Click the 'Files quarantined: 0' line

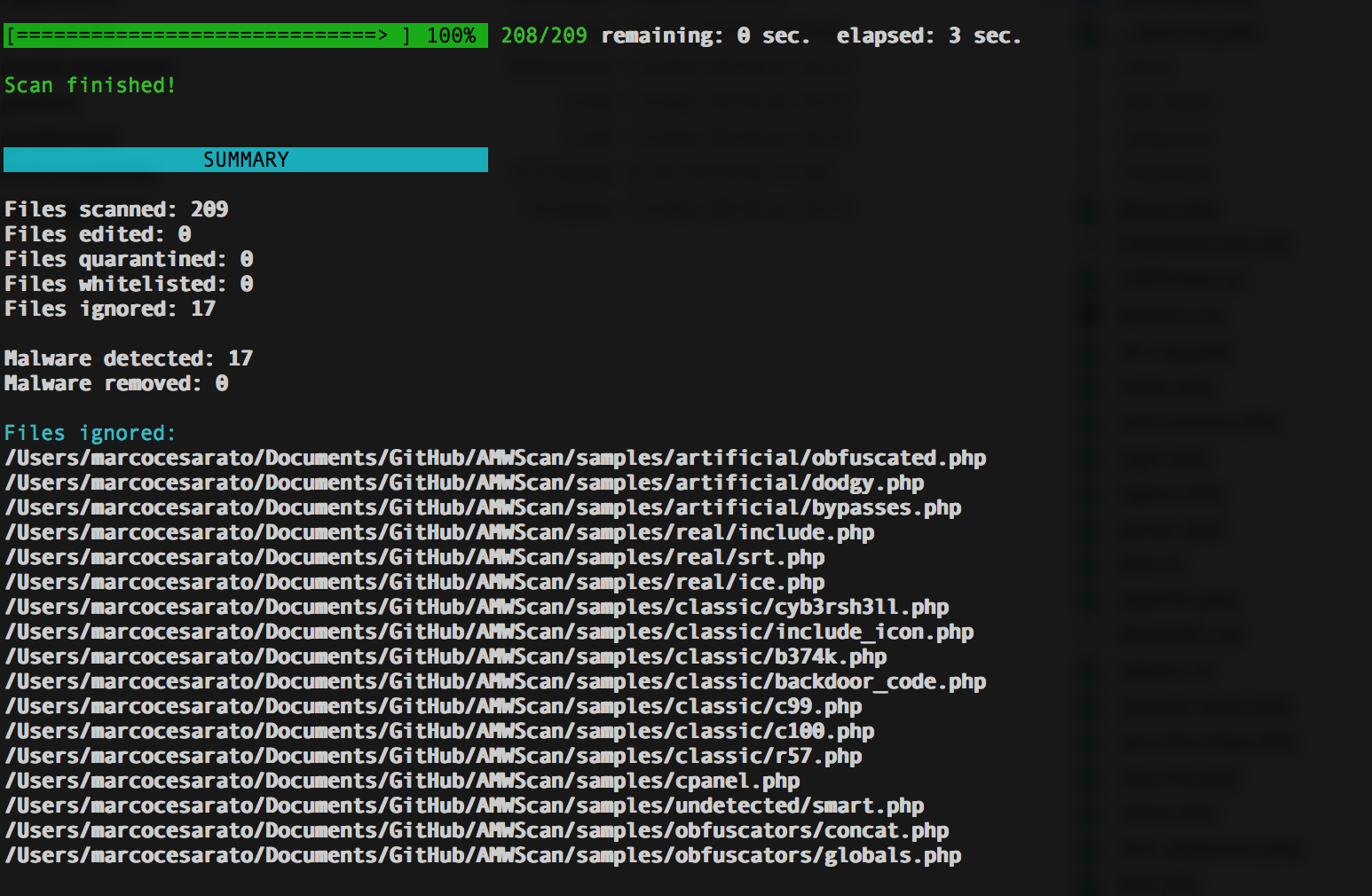[x=129, y=259]
